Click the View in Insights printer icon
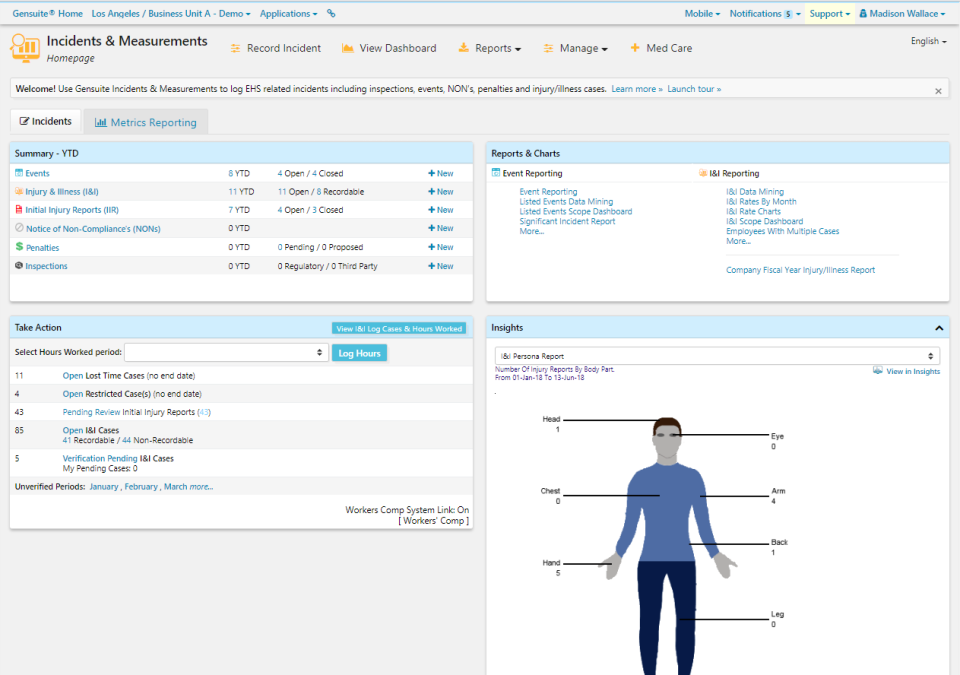Screen dimensions: 960x675 877,370
